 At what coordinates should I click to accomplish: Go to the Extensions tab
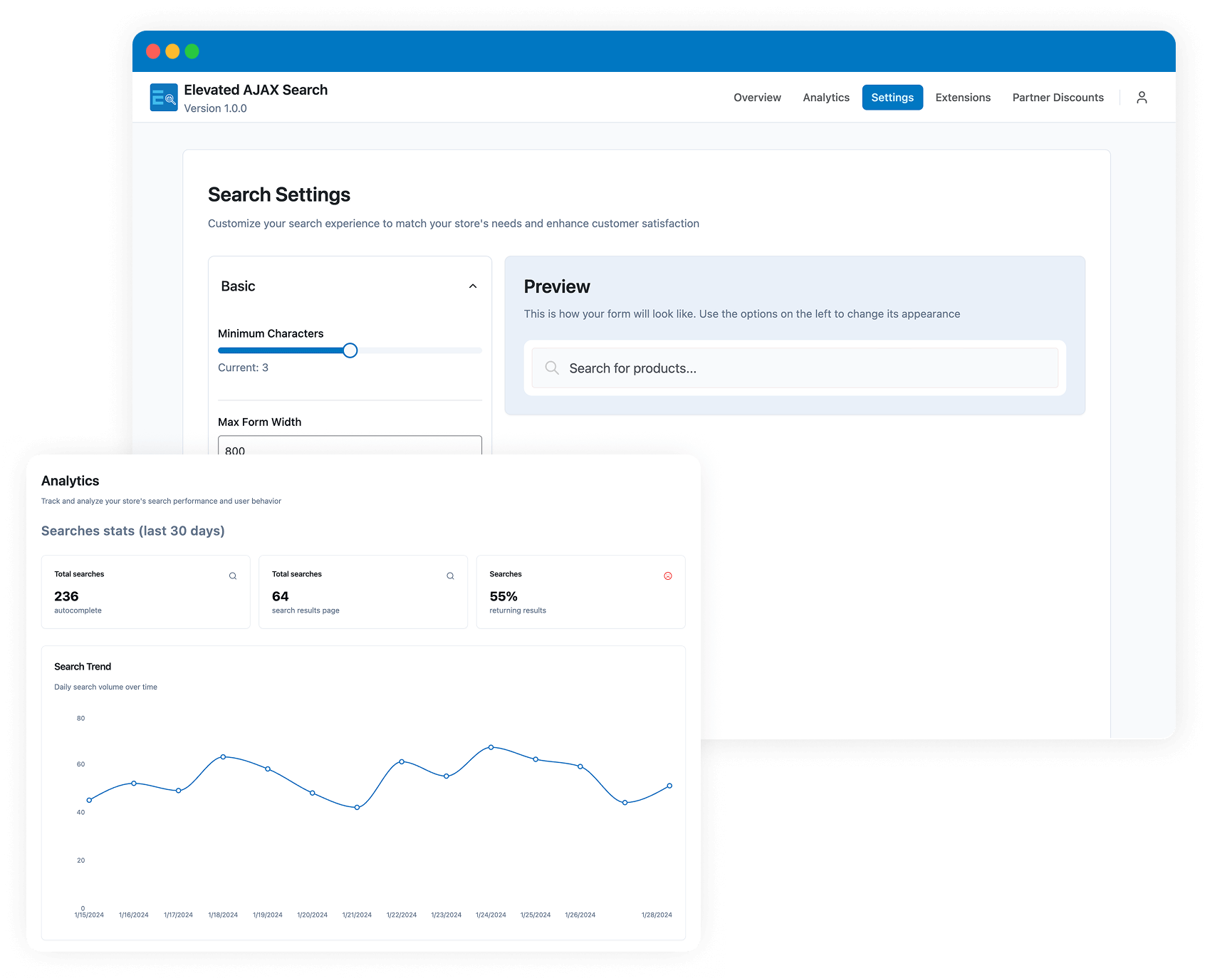pos(963,98)
